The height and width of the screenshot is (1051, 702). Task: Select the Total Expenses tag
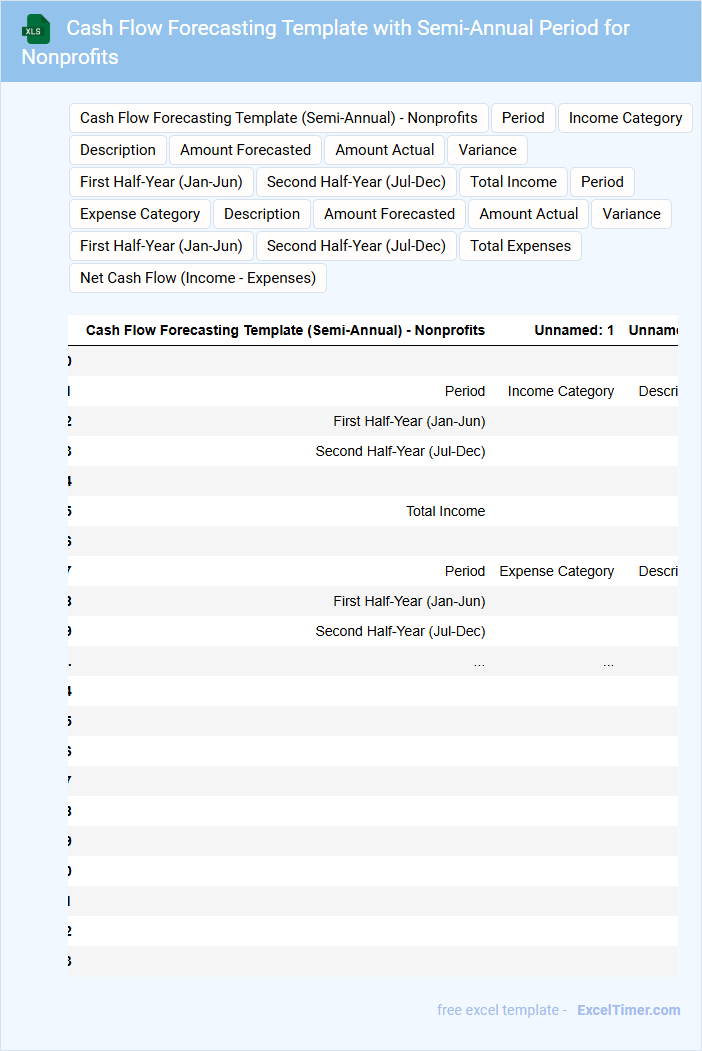pos(520,247)
